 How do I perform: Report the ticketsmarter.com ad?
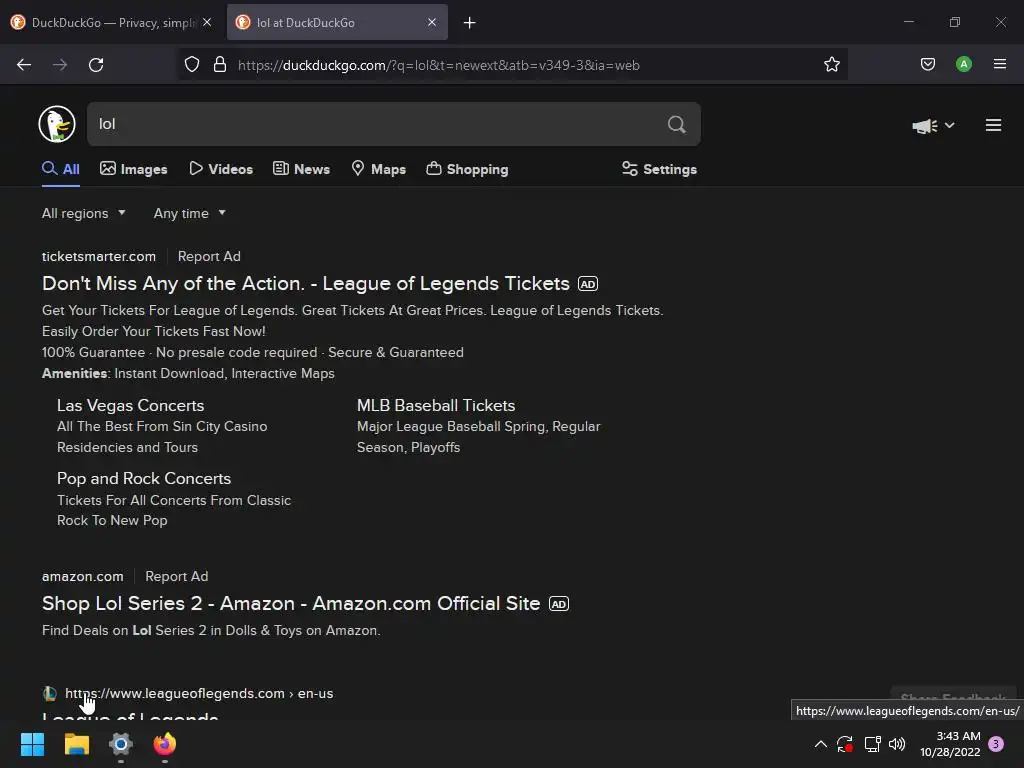tap(209, 257)
